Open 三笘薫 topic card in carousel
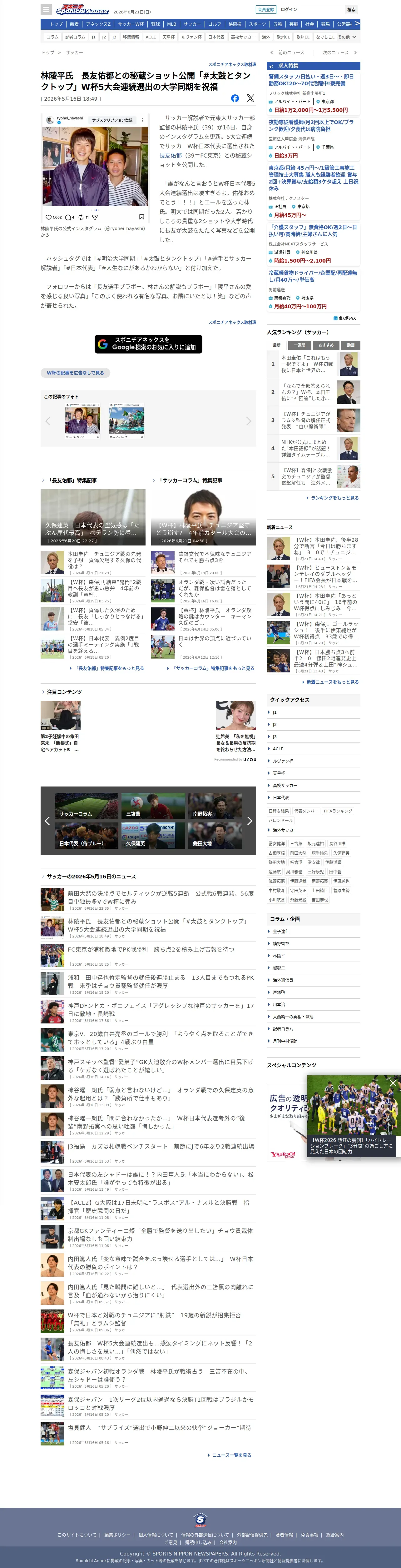This screenshot has width=401, height=1568. tap(153, 806)
